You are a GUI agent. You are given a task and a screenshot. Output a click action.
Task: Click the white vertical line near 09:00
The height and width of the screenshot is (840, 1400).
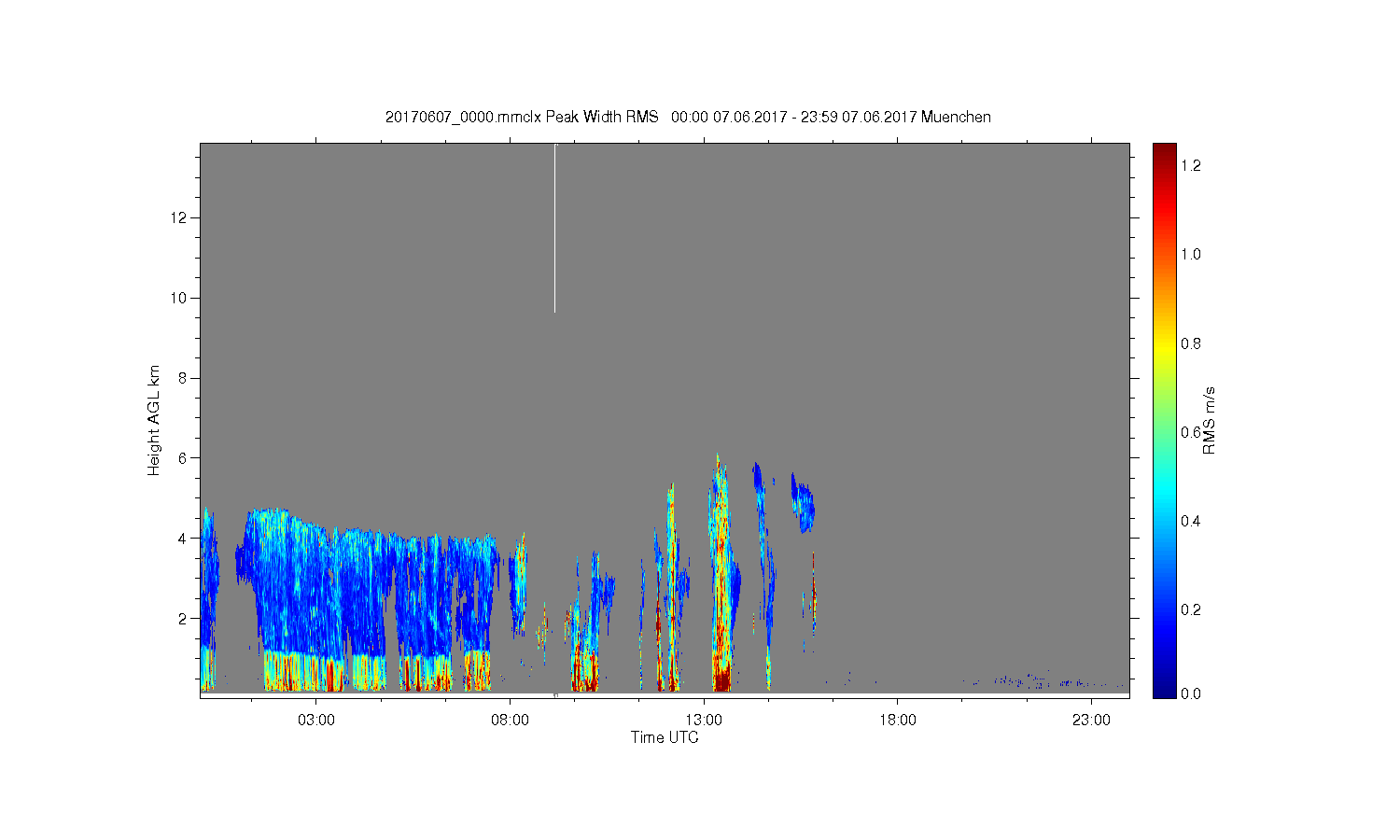coord(555,229)
